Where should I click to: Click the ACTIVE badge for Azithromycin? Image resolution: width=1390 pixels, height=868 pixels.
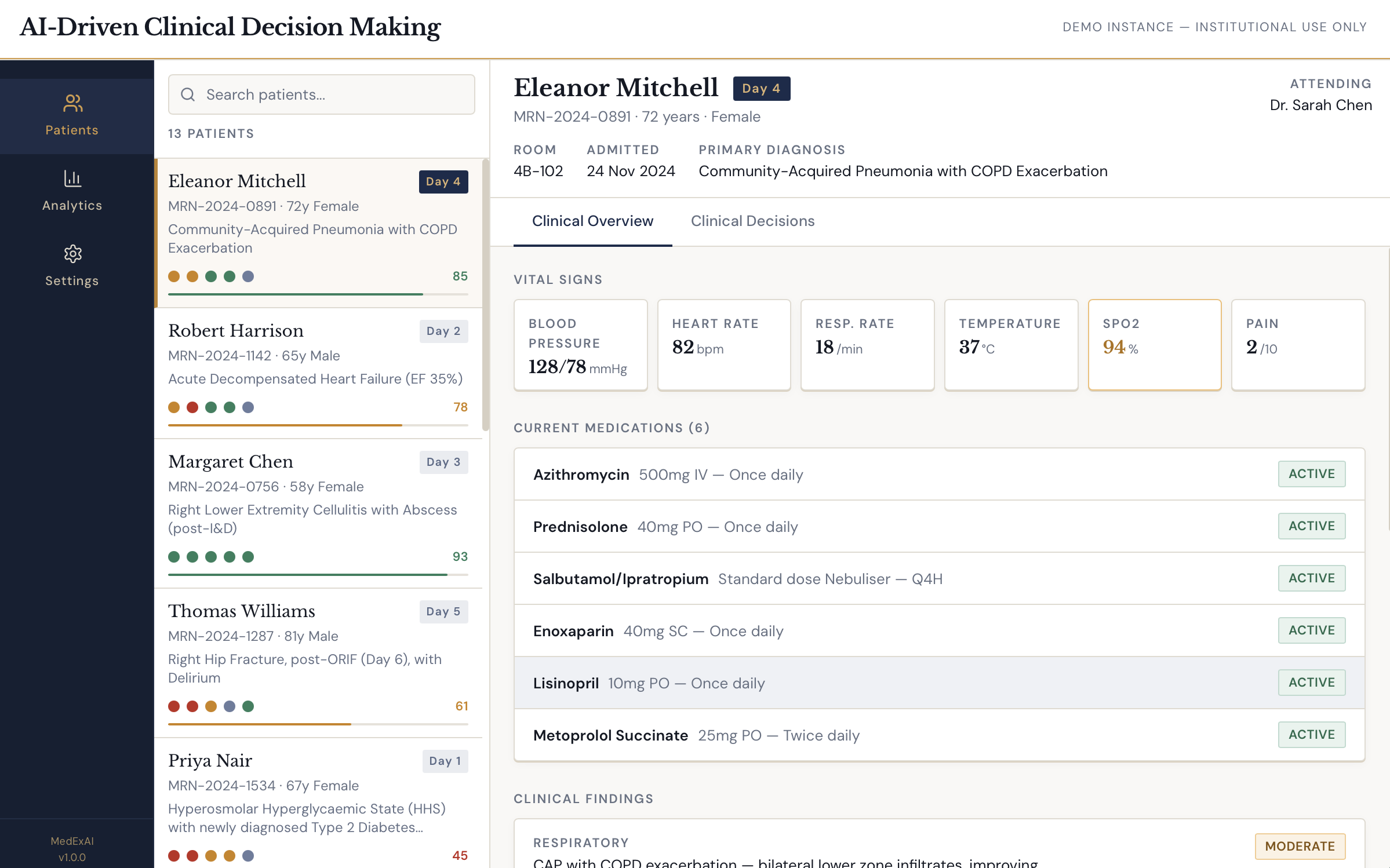1311,474
